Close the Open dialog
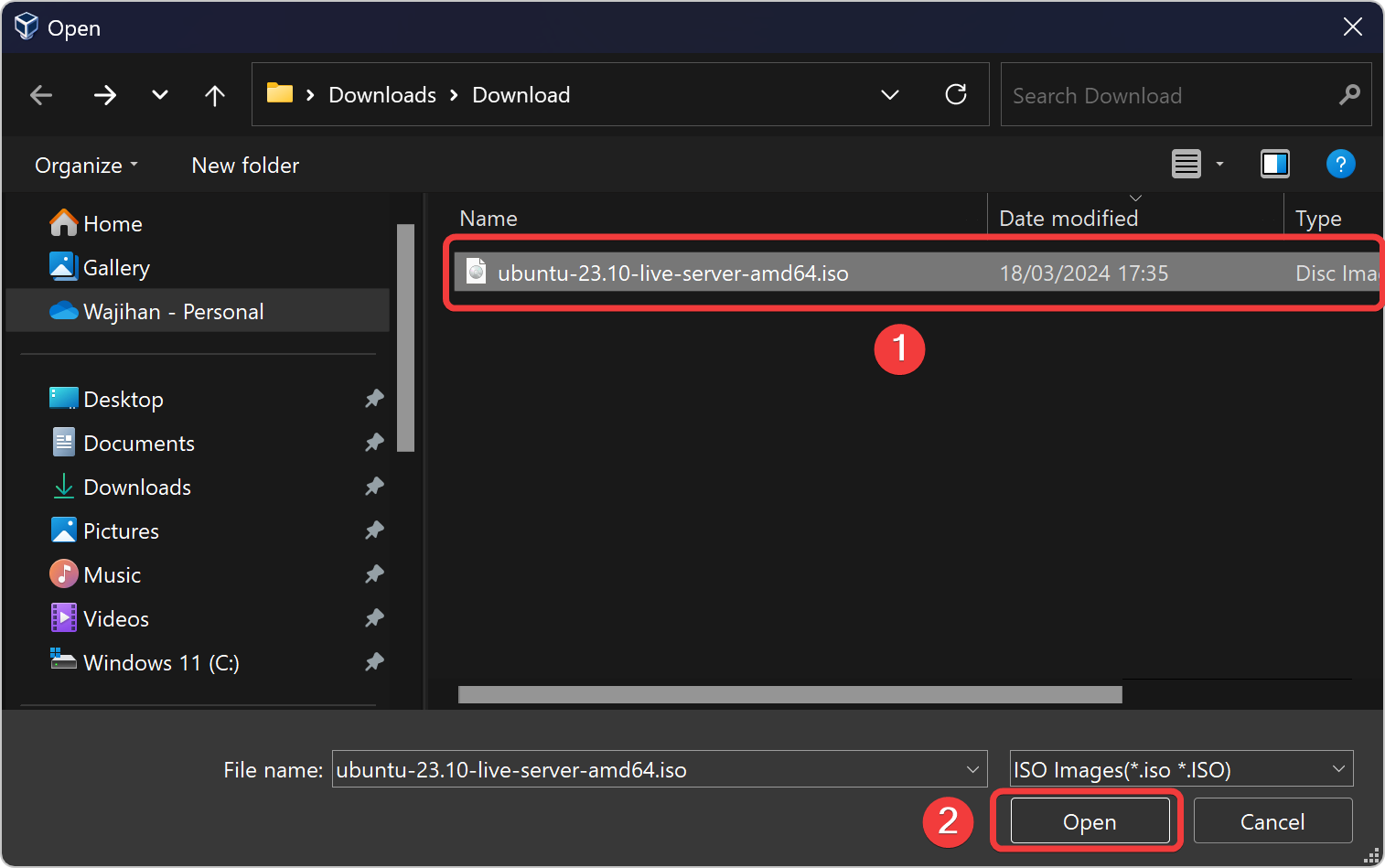 coord(1353,27)
